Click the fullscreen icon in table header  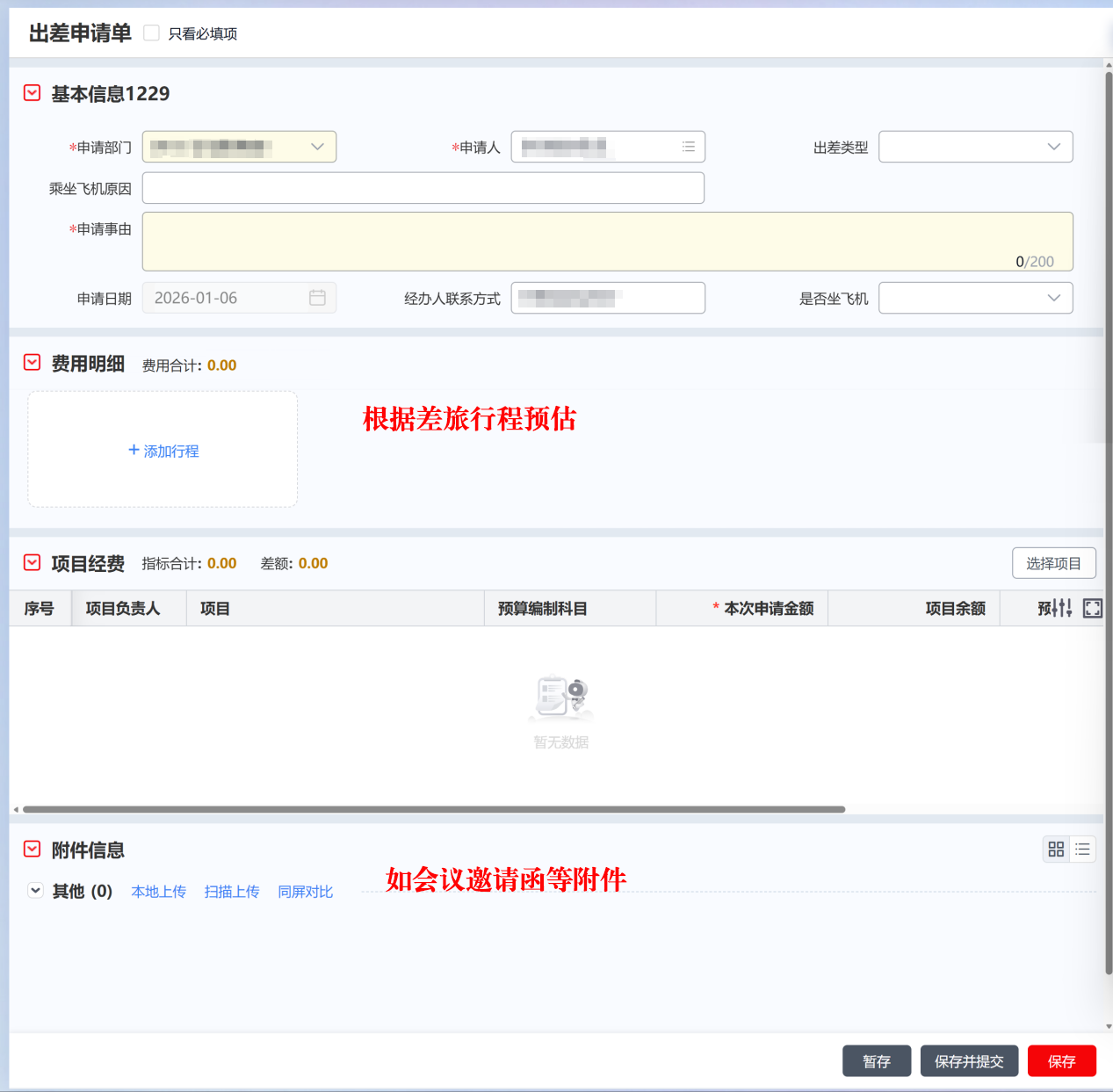pyautogui.click(x=1092, y=608)
